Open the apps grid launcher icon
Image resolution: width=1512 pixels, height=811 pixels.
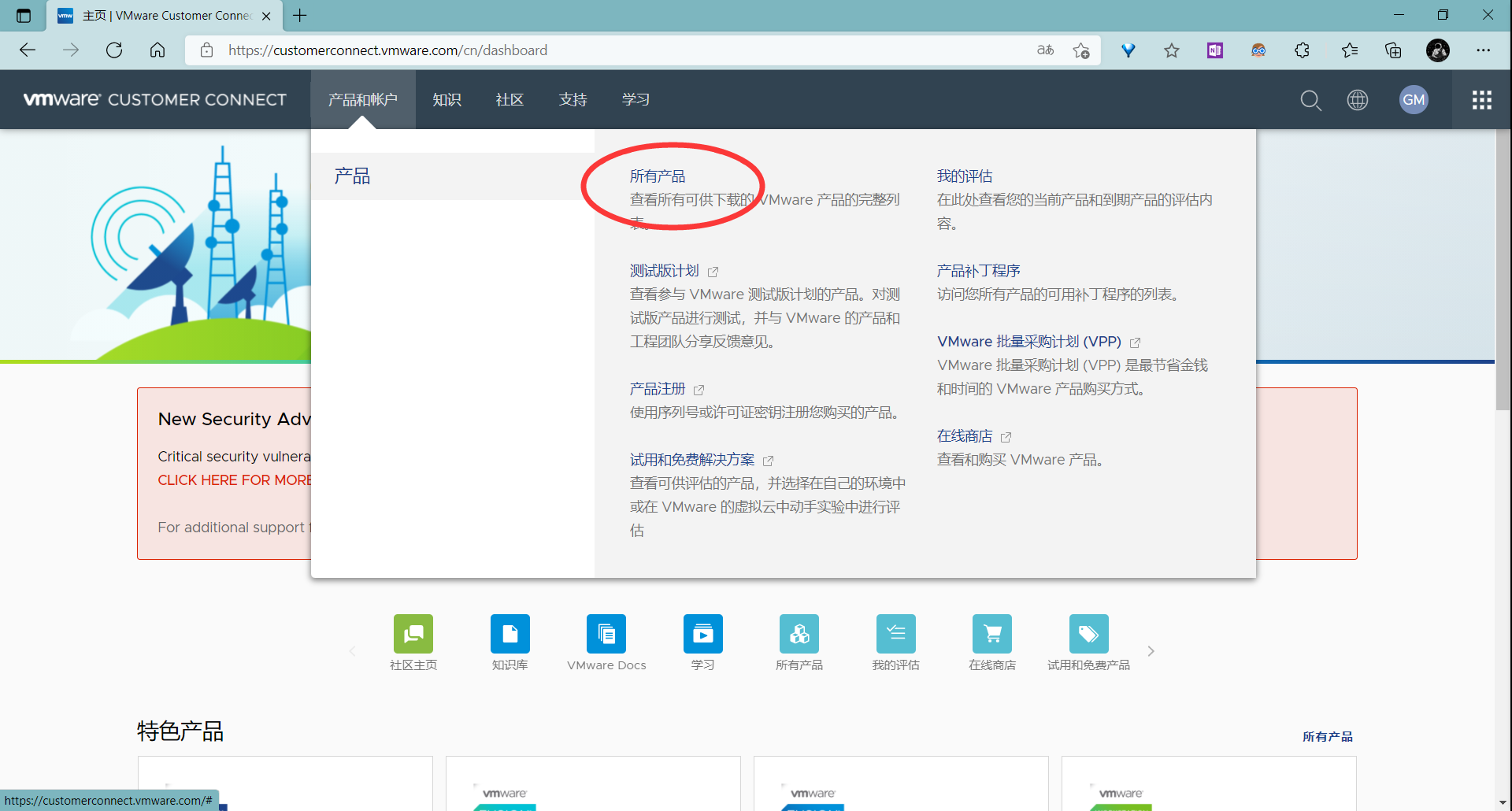click(x=1482, y=100)
